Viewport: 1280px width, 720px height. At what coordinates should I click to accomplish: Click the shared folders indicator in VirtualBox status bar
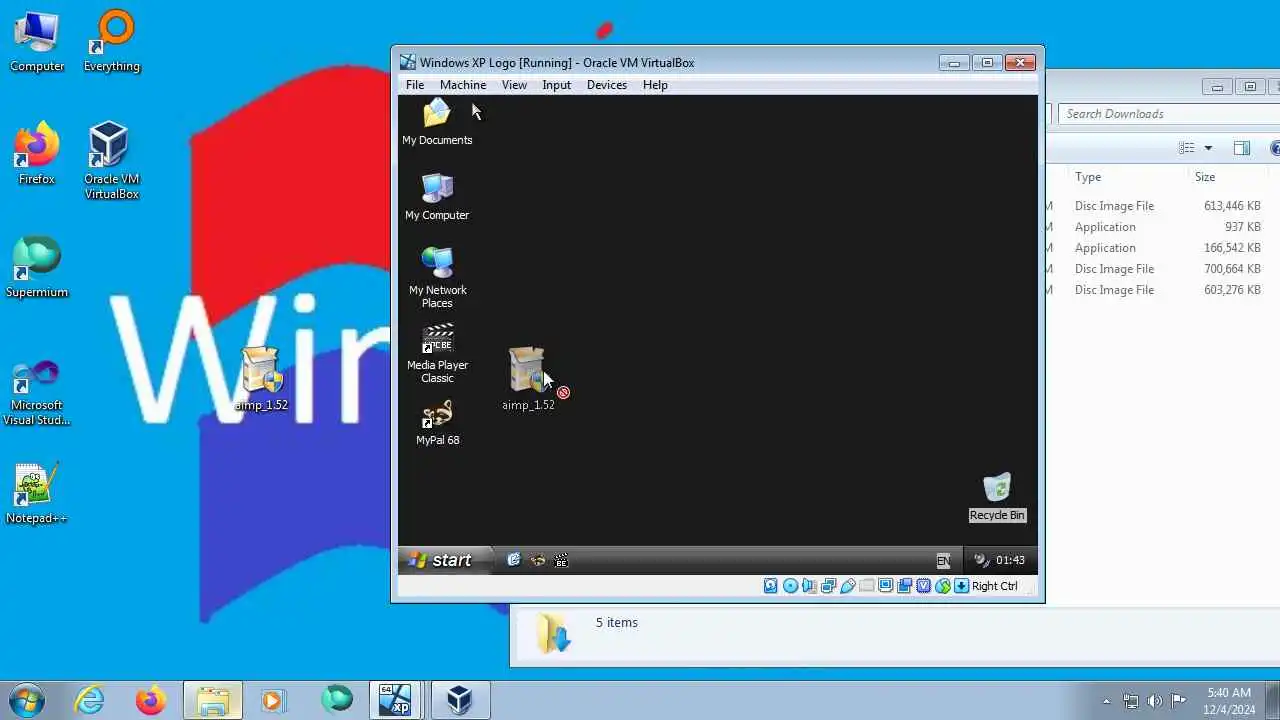(866, 586)
